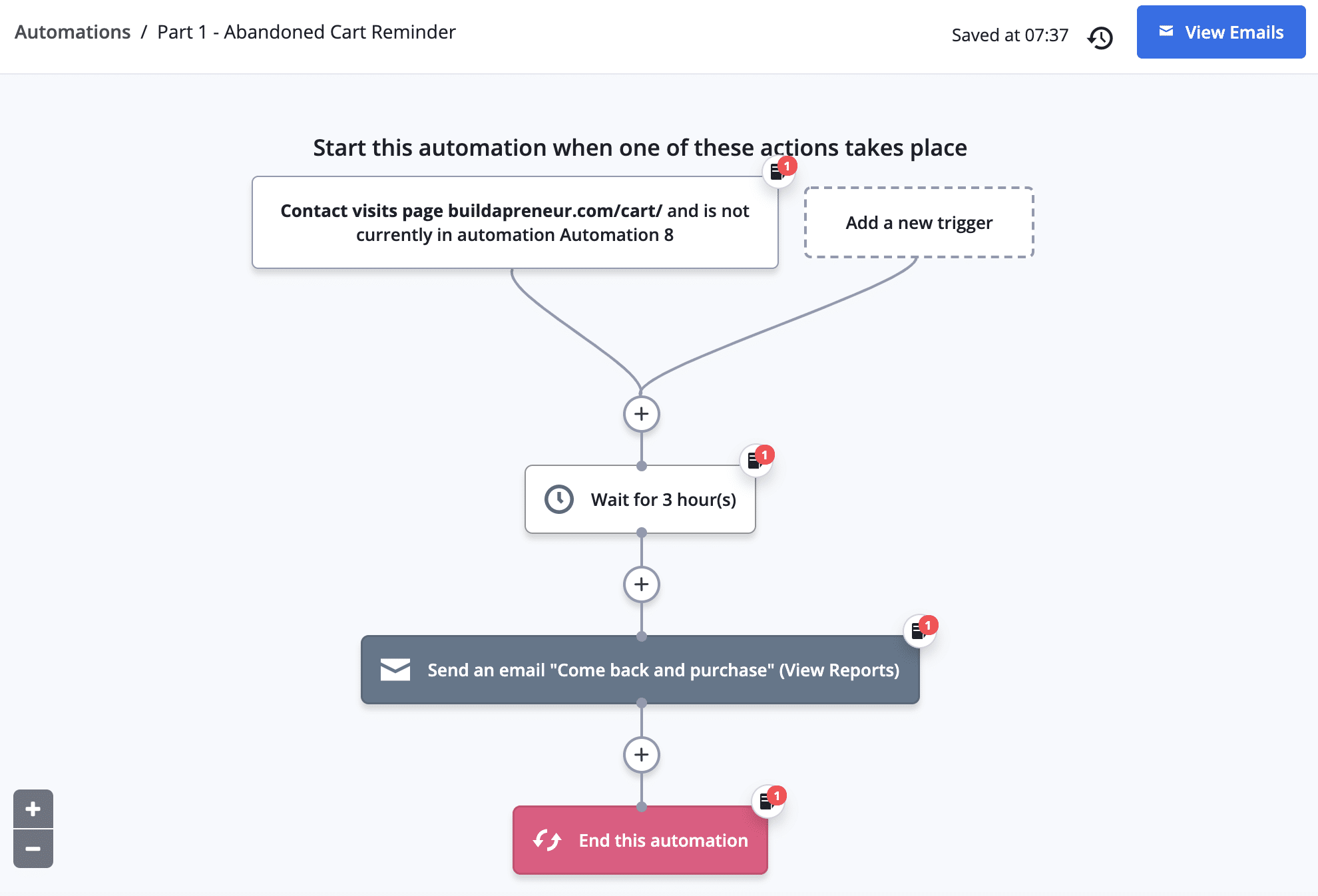The height and width of the screenshot is (896, 1318).
Task: Click the plus node below Wait step
Action: [x=640, y=583]
